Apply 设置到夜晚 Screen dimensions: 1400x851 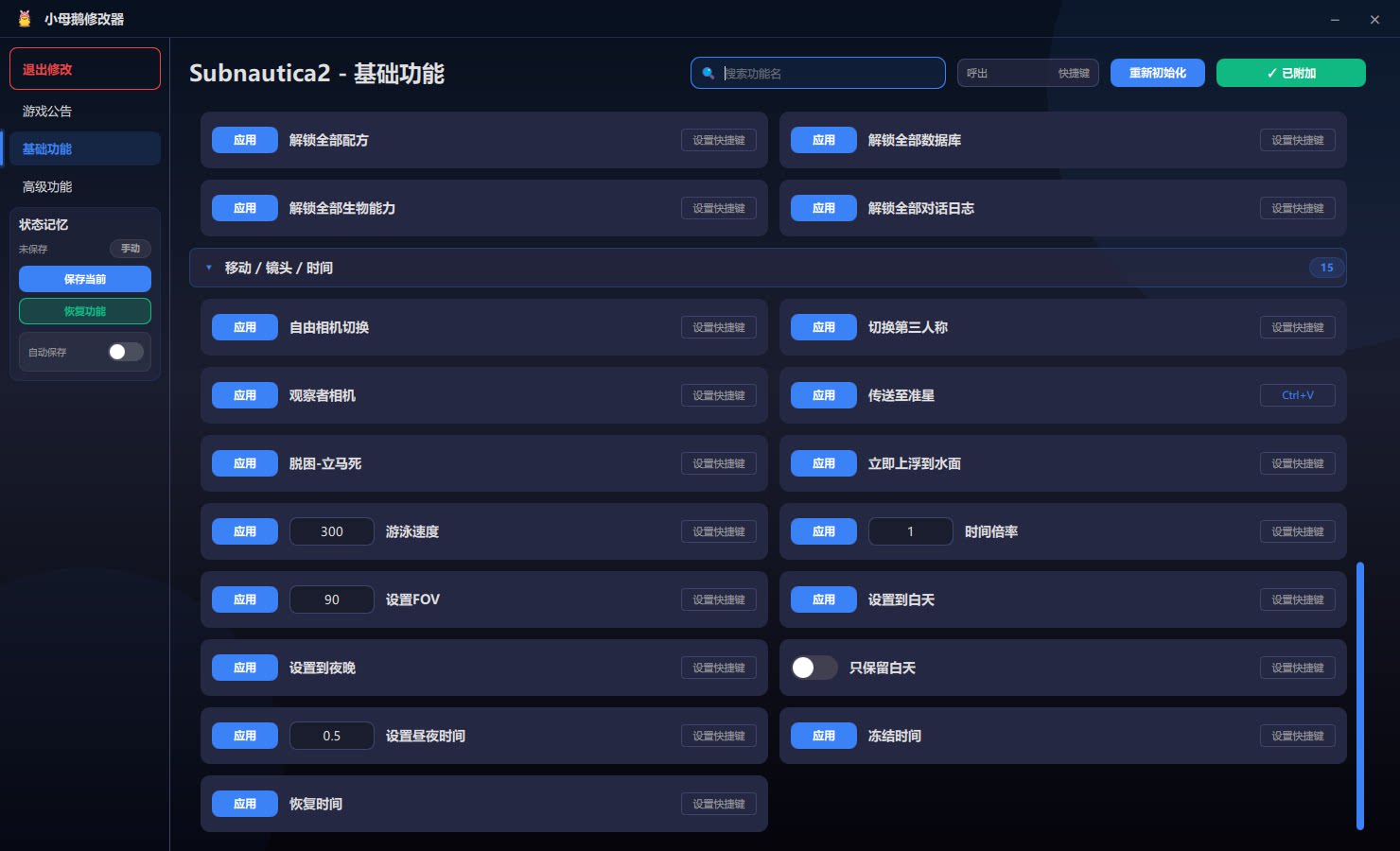(x=245, y=668)
